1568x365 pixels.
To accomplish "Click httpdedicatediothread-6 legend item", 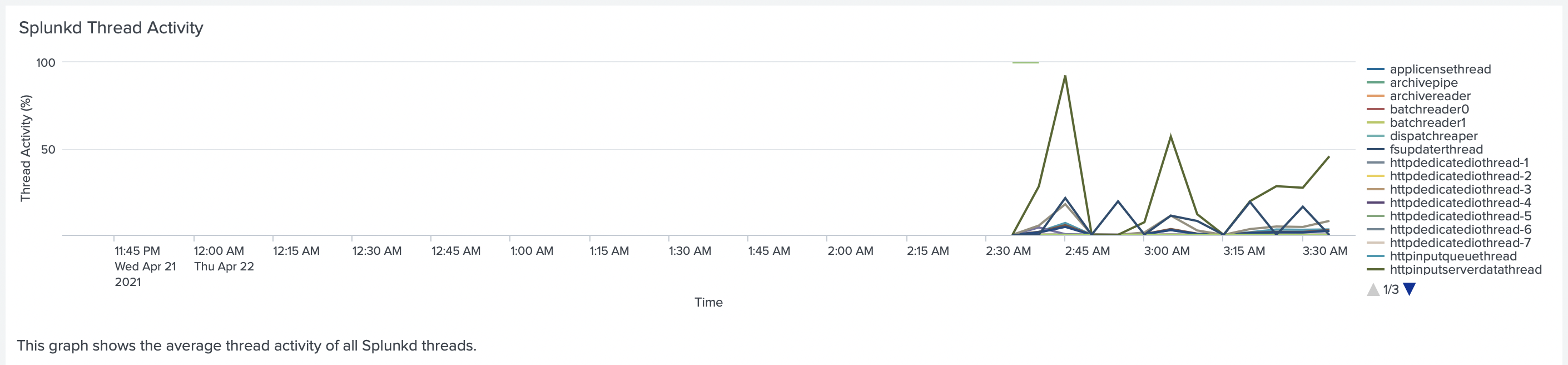I will point(1460,230).
